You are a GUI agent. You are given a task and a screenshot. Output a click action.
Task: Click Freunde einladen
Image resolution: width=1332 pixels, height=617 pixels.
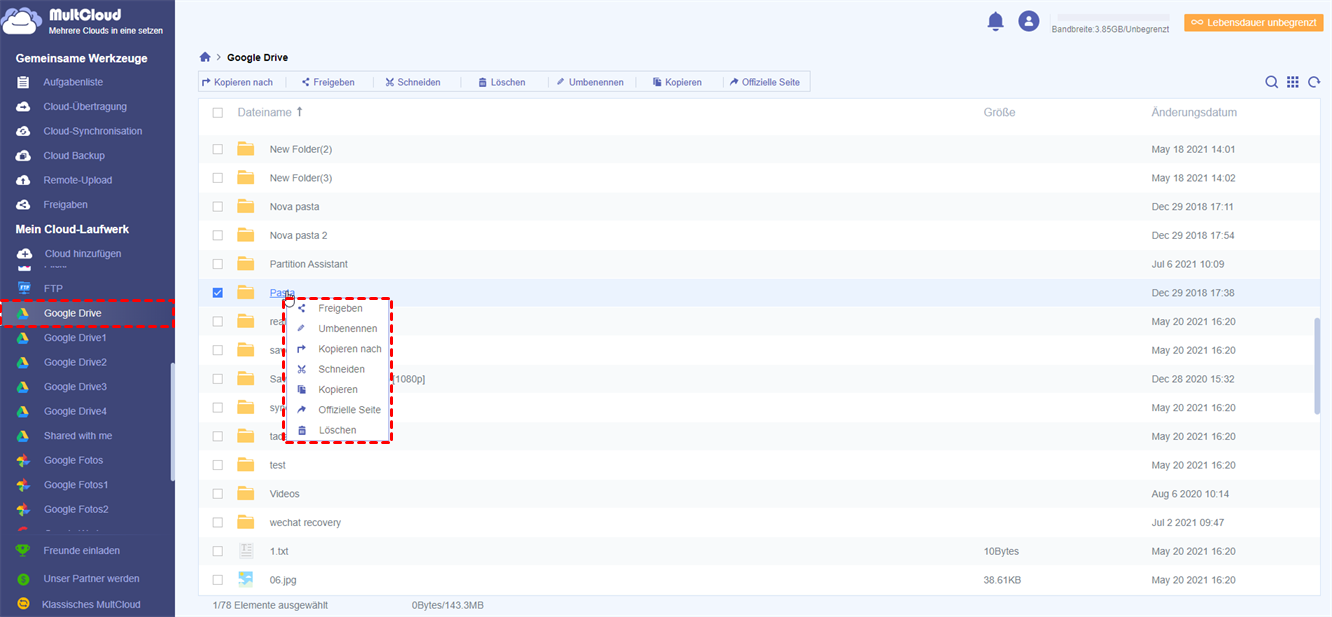click(x=82, y=550)
